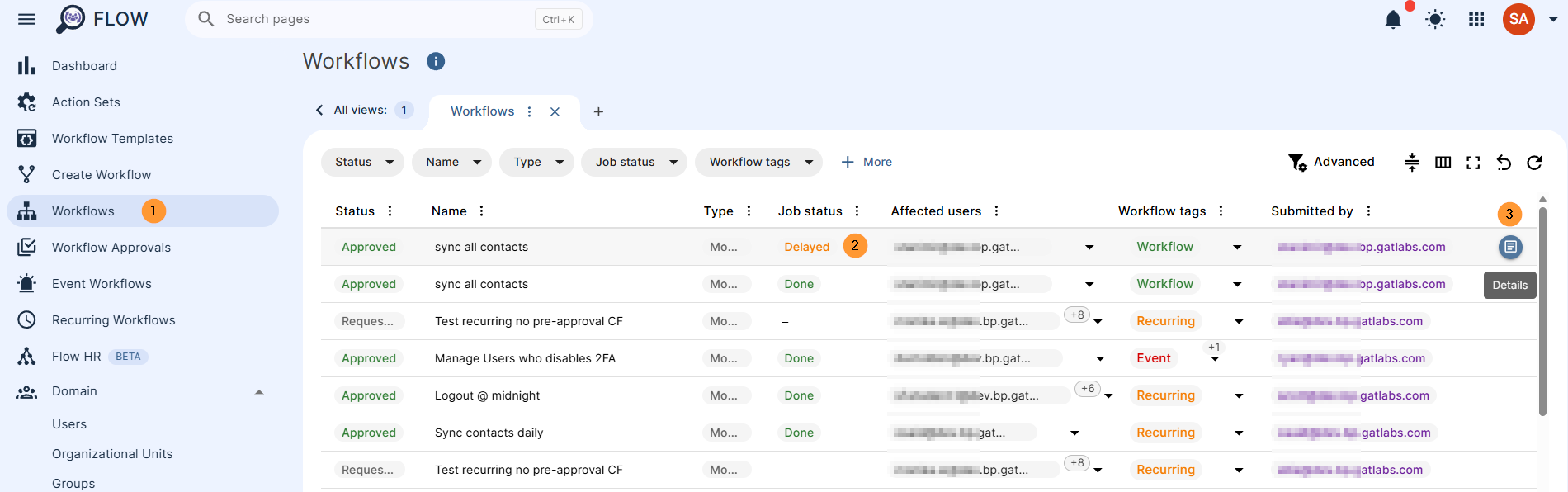This screenshot has height=492, width=1568.
Task: Click the Delayed job status
Action: coord(806,247)
